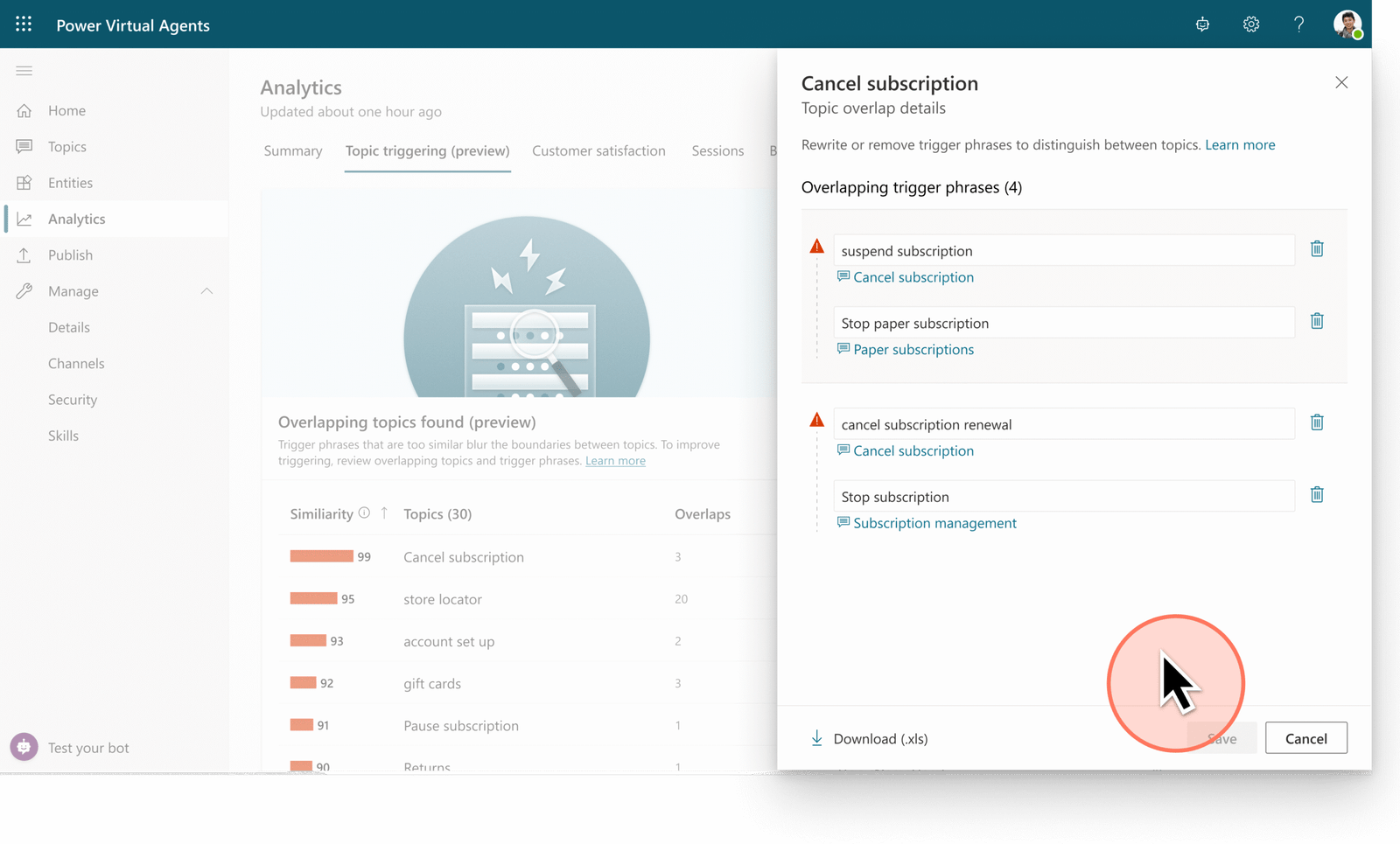Delete the 'Stop paper subscription' phrase
The image size is (1400, 844).
(x=1317, y=321)
